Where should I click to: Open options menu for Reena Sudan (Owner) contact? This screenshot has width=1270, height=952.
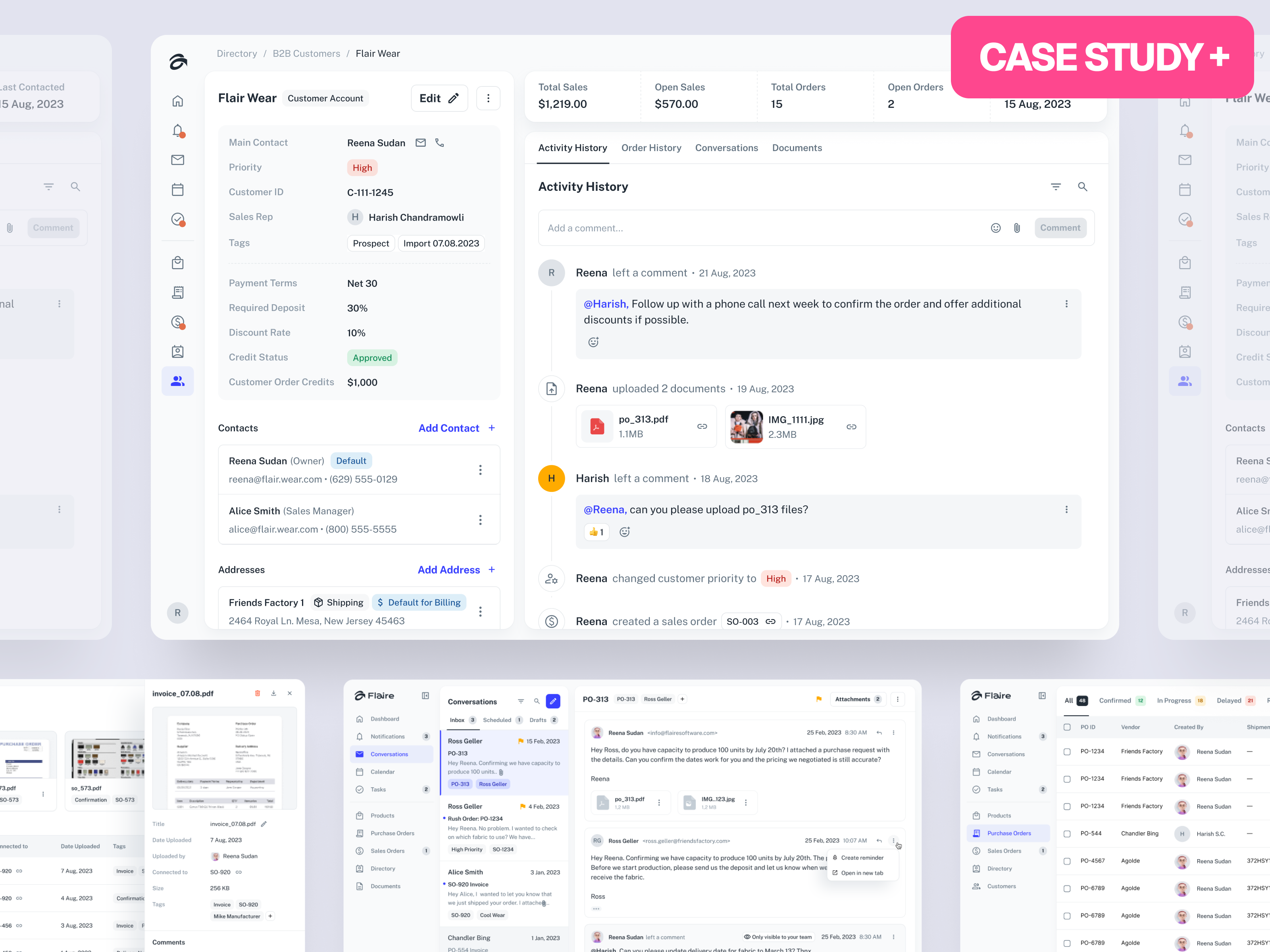click(480, 470)
